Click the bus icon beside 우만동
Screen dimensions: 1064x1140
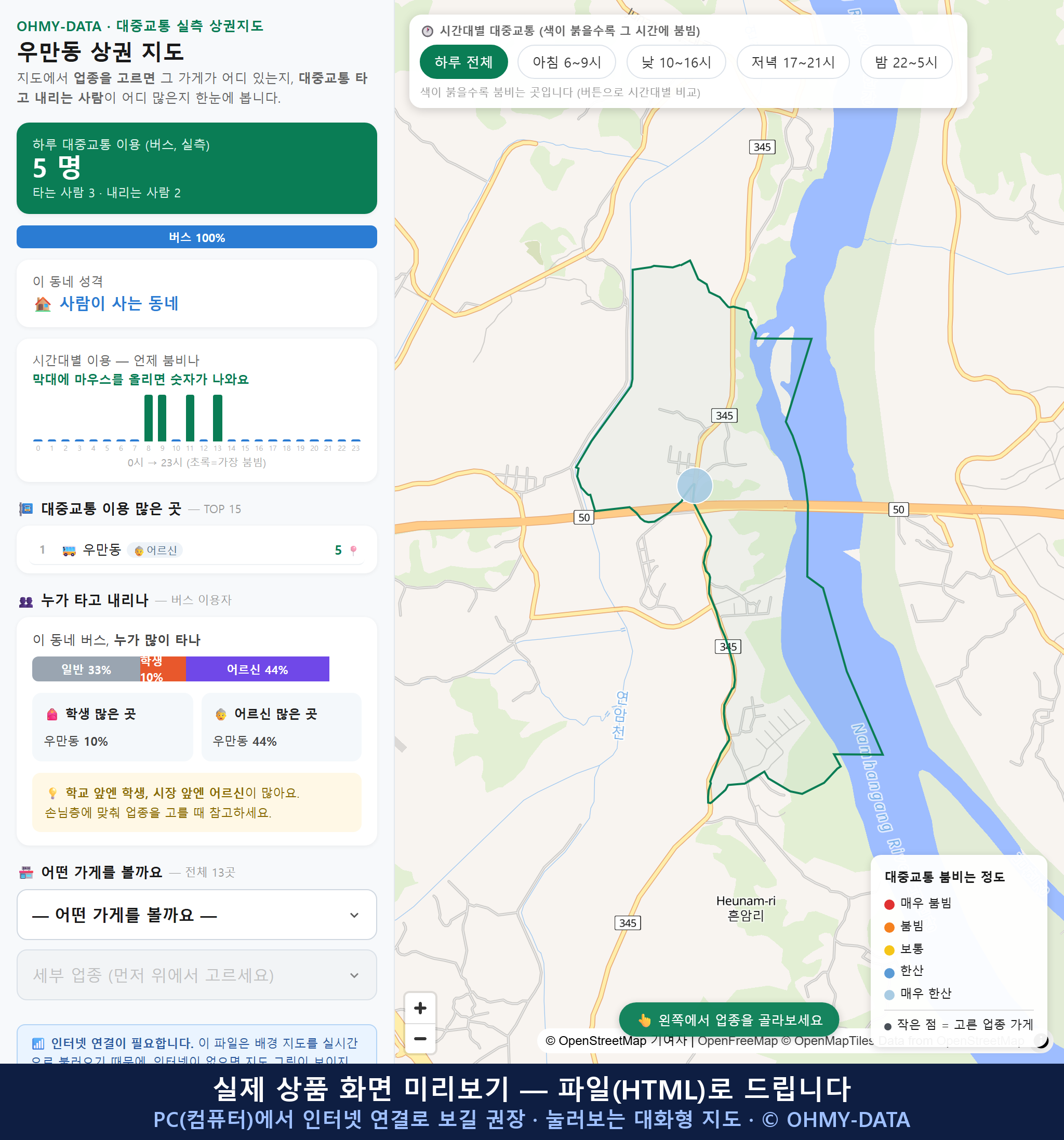coord(69,551)
